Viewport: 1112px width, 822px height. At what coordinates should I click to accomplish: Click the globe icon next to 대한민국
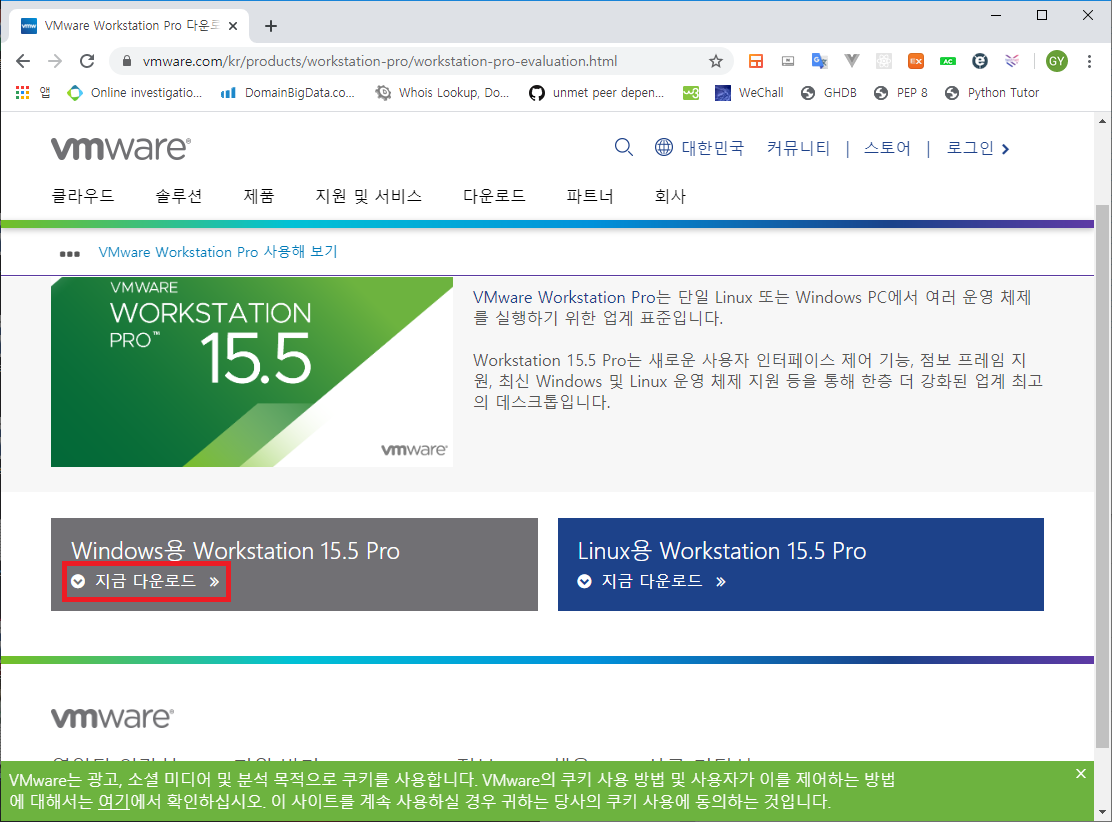click(x=664, y=147)
